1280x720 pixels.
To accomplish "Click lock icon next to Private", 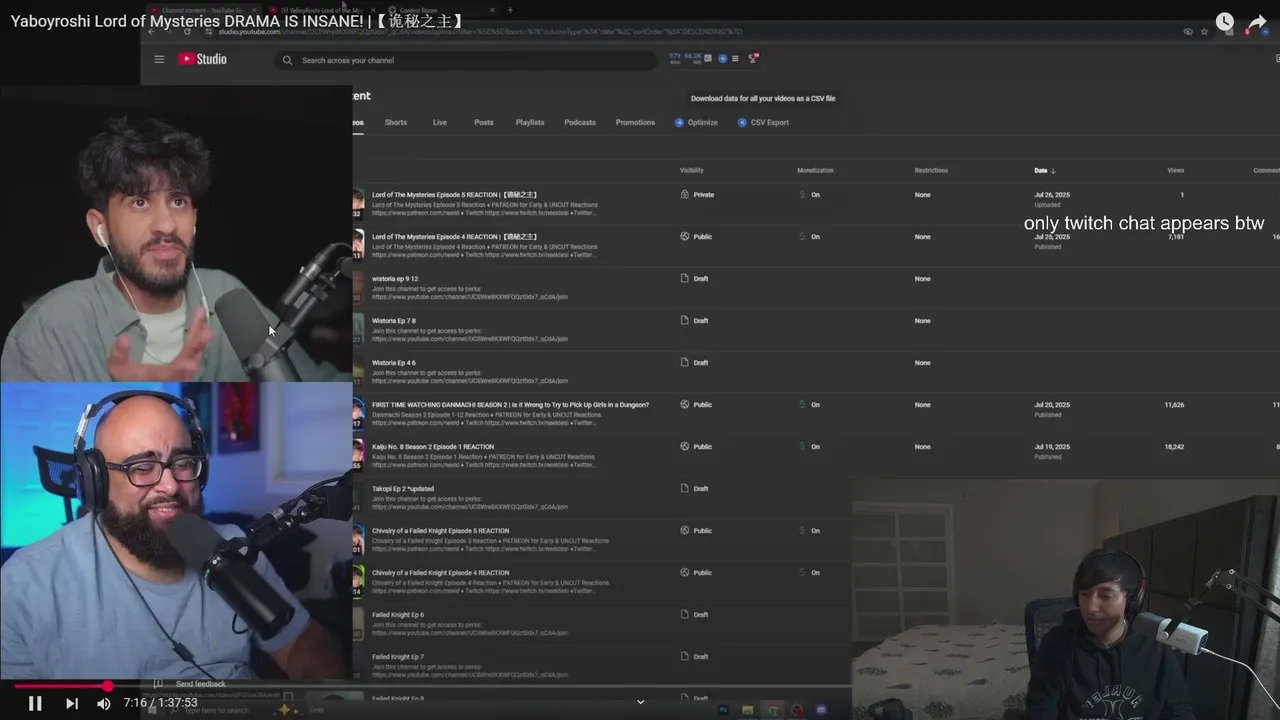I will (685, 195).
